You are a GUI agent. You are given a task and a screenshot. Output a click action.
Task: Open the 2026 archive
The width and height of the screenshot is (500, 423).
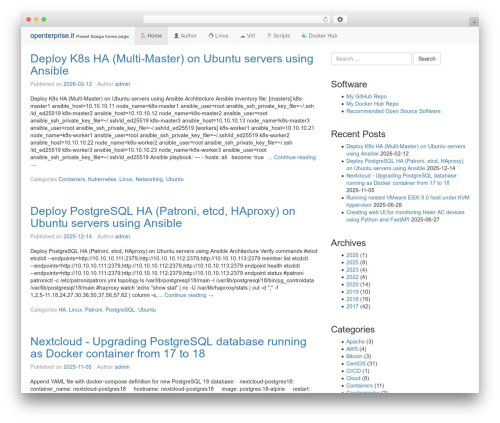click(352, 255)
